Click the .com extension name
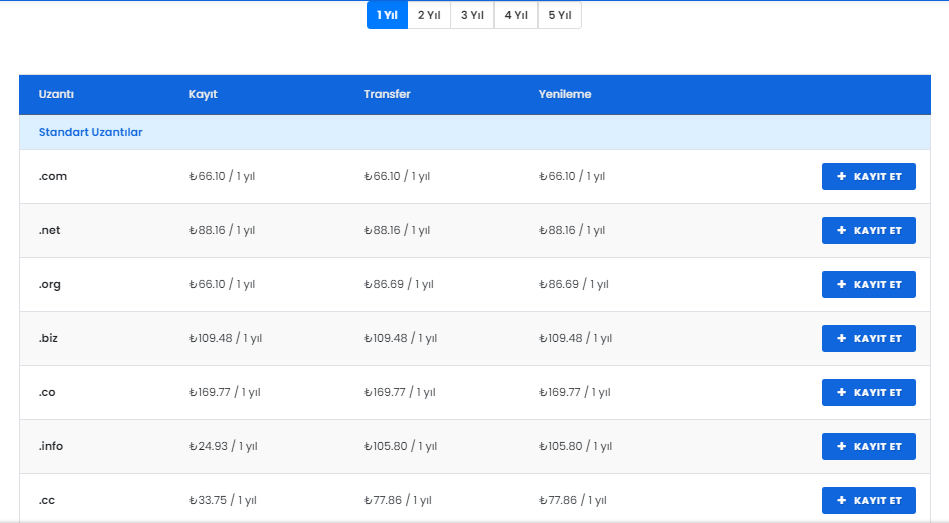This screenshot has height=523, width=949. (53, 176)
